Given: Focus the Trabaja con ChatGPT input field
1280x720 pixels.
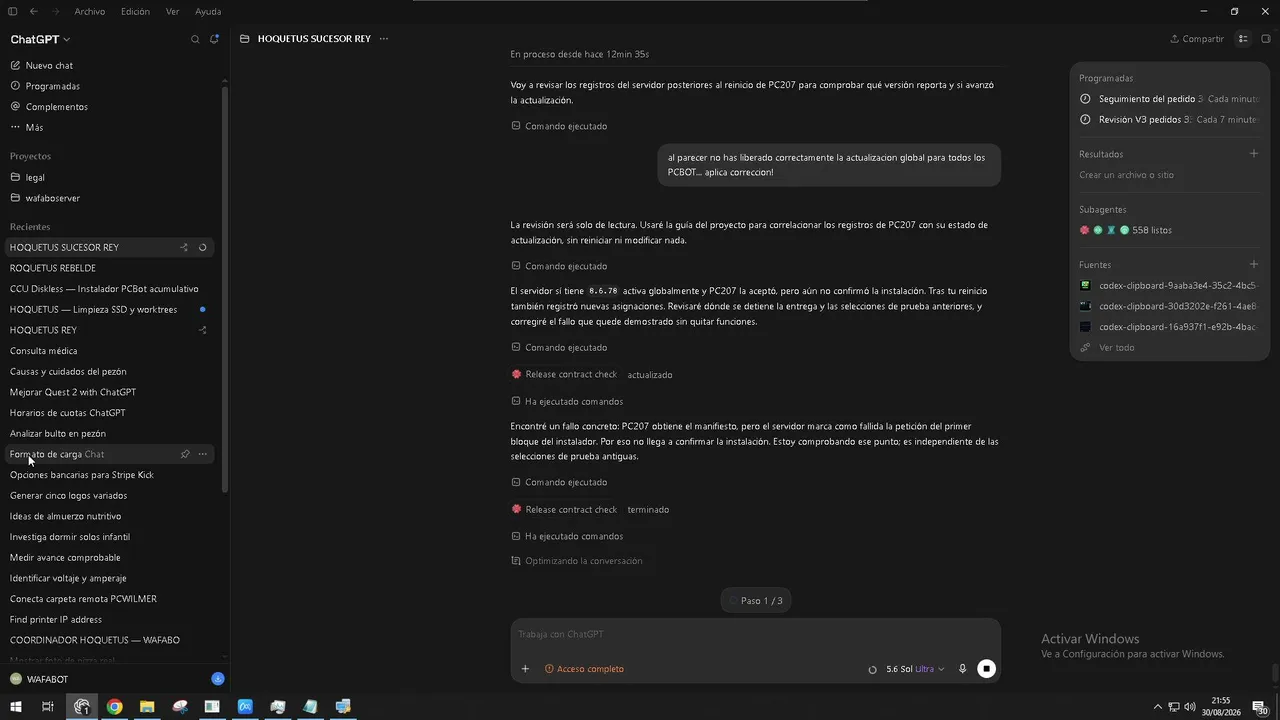Looking at the screenshot, I should click(x=755, y=635).
